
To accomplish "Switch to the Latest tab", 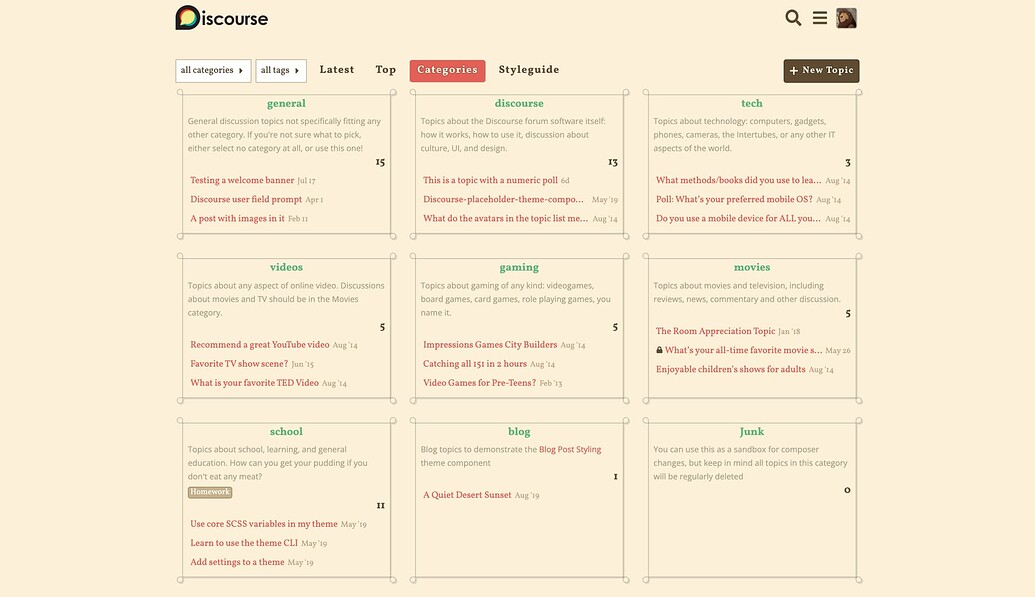I will coord(337,70).
